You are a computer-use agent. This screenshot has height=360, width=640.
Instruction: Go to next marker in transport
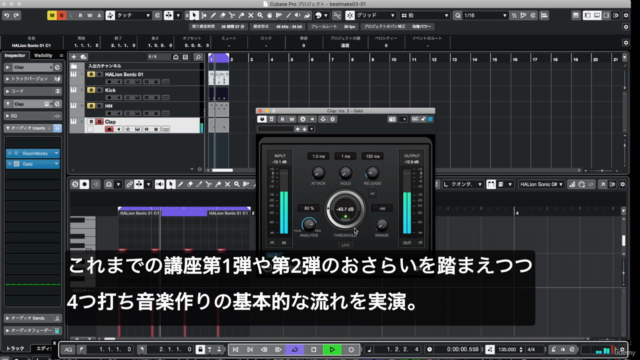click(x=250, y=349)
